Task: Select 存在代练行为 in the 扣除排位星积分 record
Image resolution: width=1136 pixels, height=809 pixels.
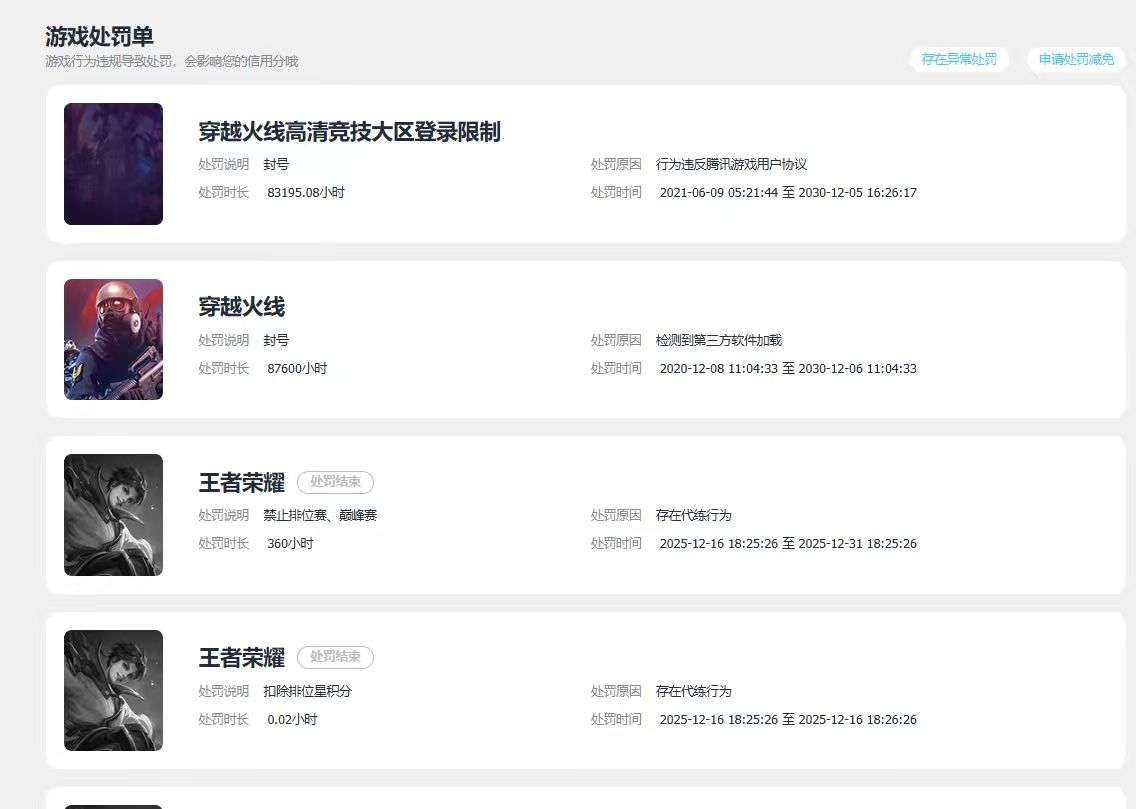Action: tap(693, 692)
